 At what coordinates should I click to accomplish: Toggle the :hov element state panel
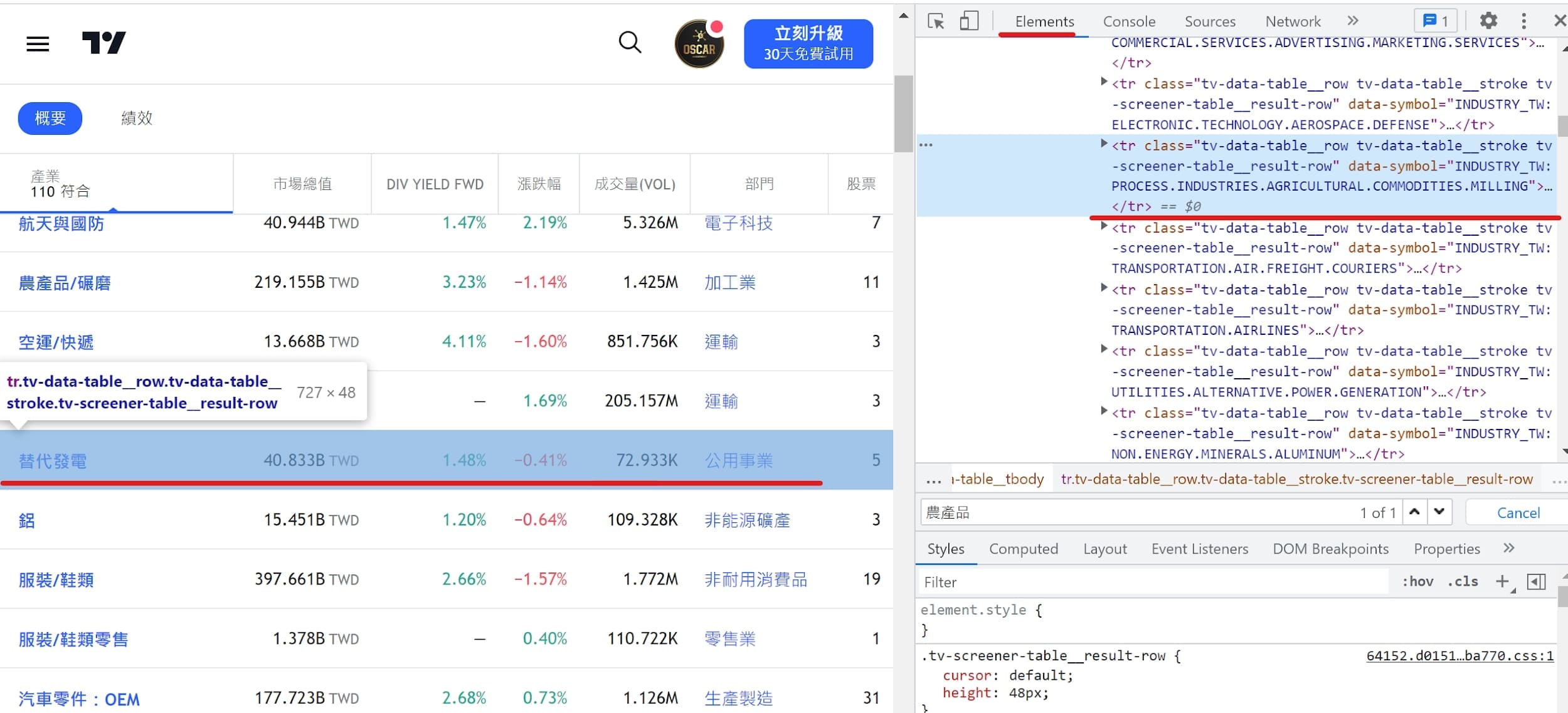[1417, 581]
